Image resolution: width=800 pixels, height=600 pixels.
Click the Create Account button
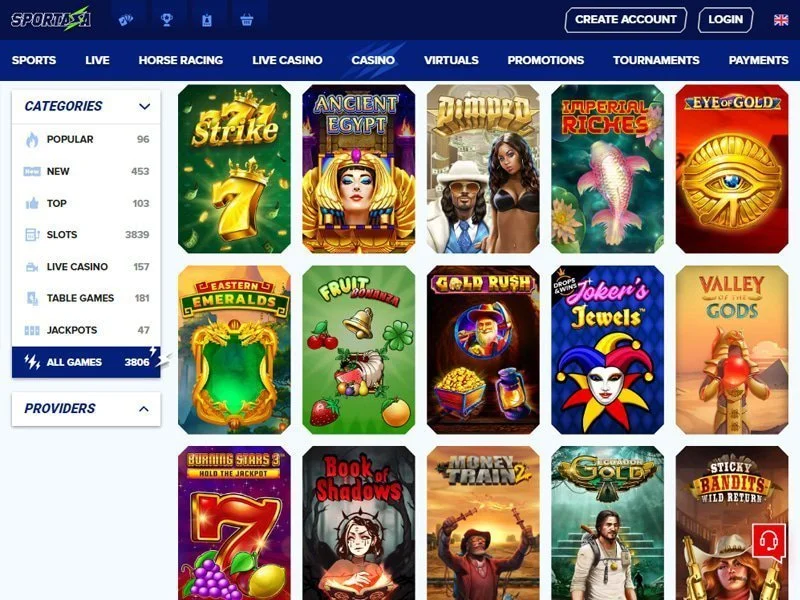626,20
